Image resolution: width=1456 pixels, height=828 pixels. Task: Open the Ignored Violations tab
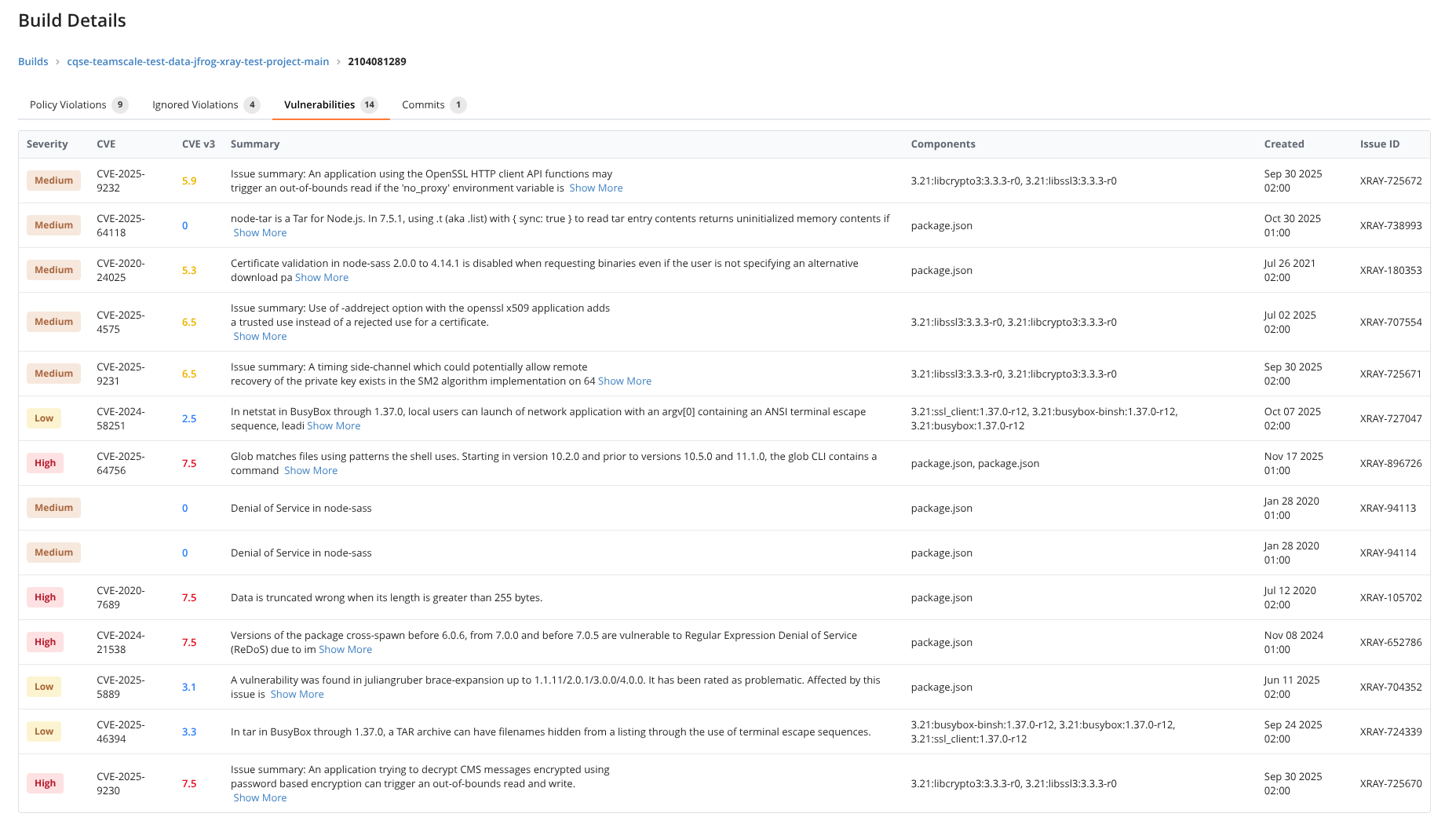click(x=195, y=104)
